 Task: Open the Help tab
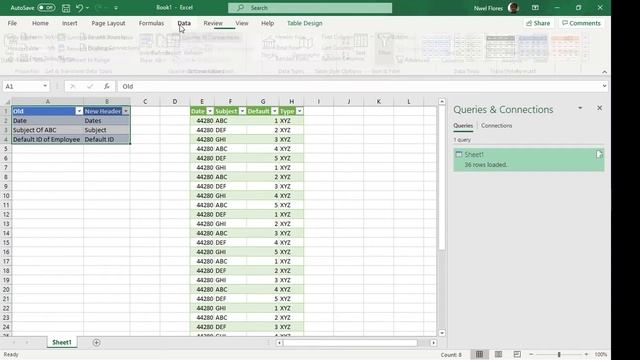(267, 23)
